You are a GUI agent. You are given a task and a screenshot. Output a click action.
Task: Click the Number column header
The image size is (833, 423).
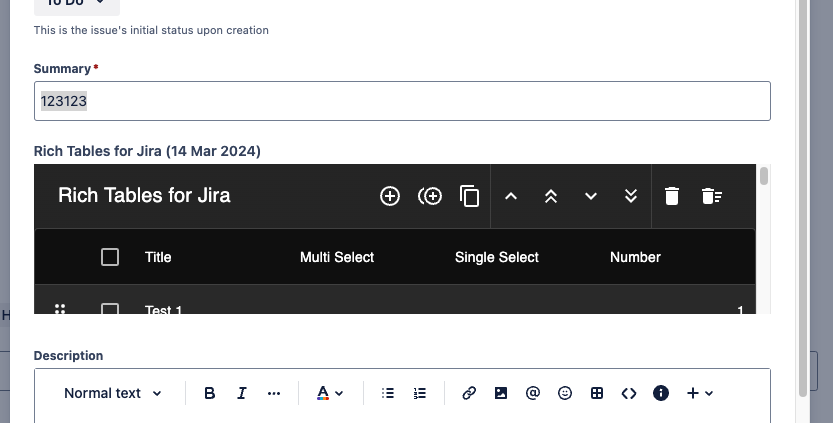pos(635,257)
